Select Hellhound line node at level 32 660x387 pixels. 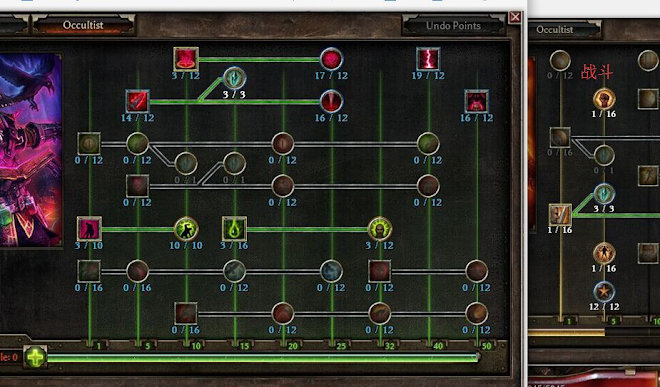[380, 314]
